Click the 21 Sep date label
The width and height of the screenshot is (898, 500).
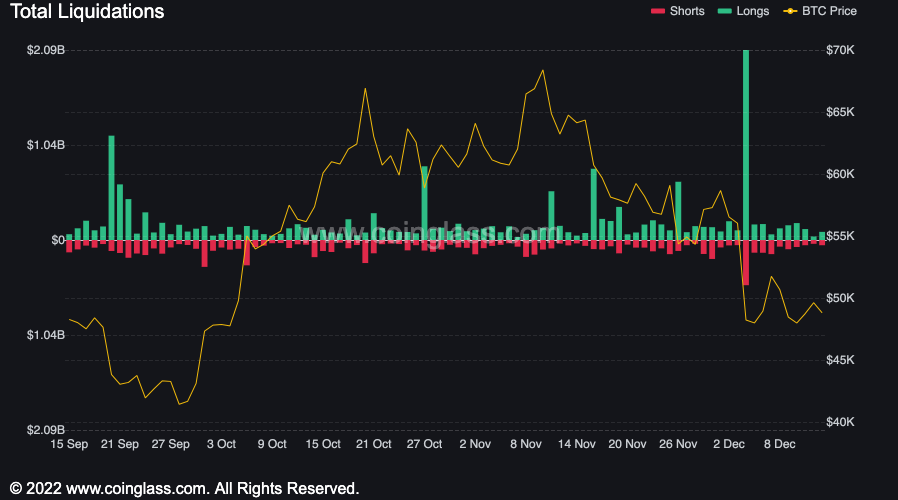[x=120, y=444]
